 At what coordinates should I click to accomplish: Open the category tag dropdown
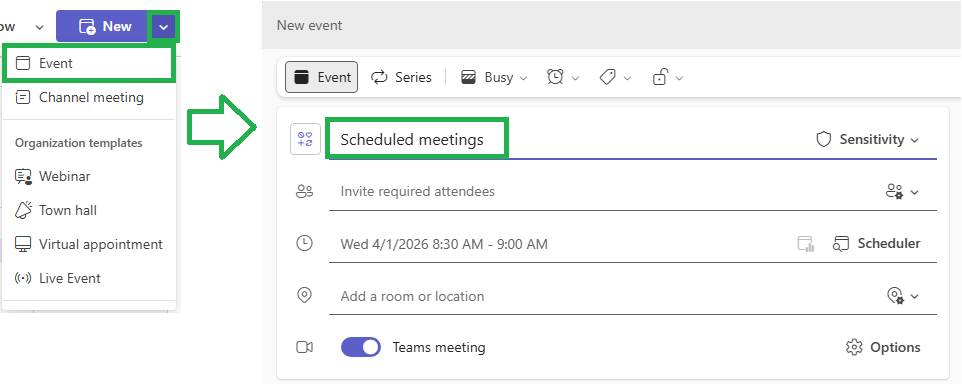(615, 77)
